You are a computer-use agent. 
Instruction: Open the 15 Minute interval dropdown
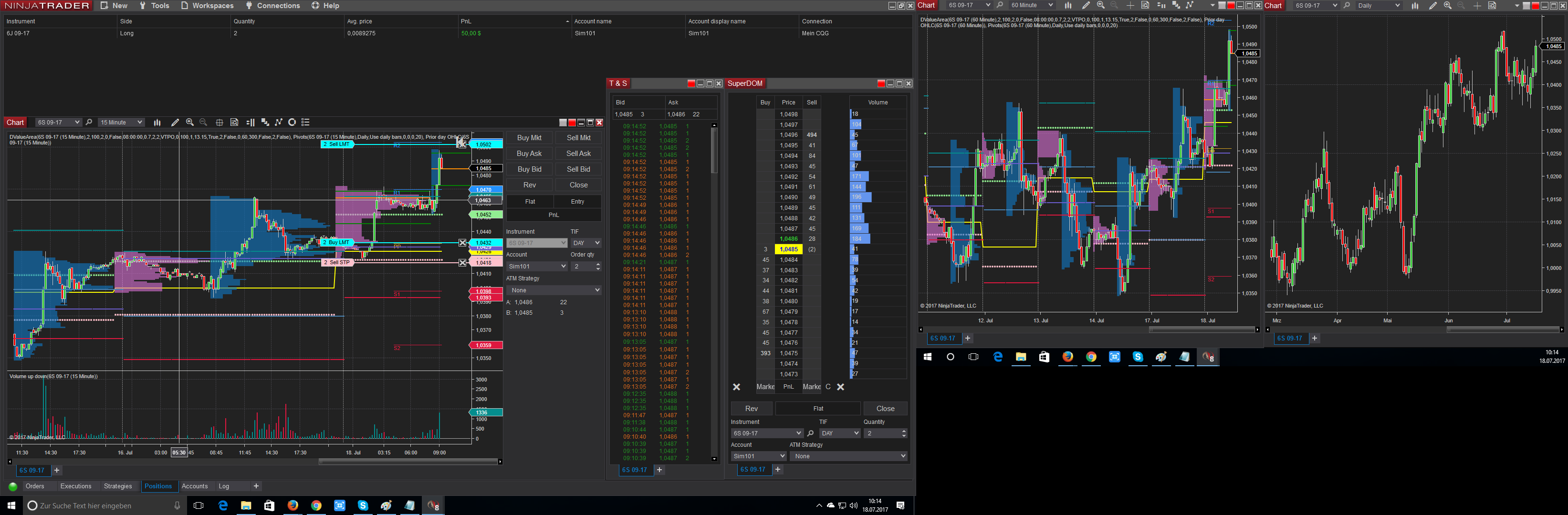(x=121, y=122)
